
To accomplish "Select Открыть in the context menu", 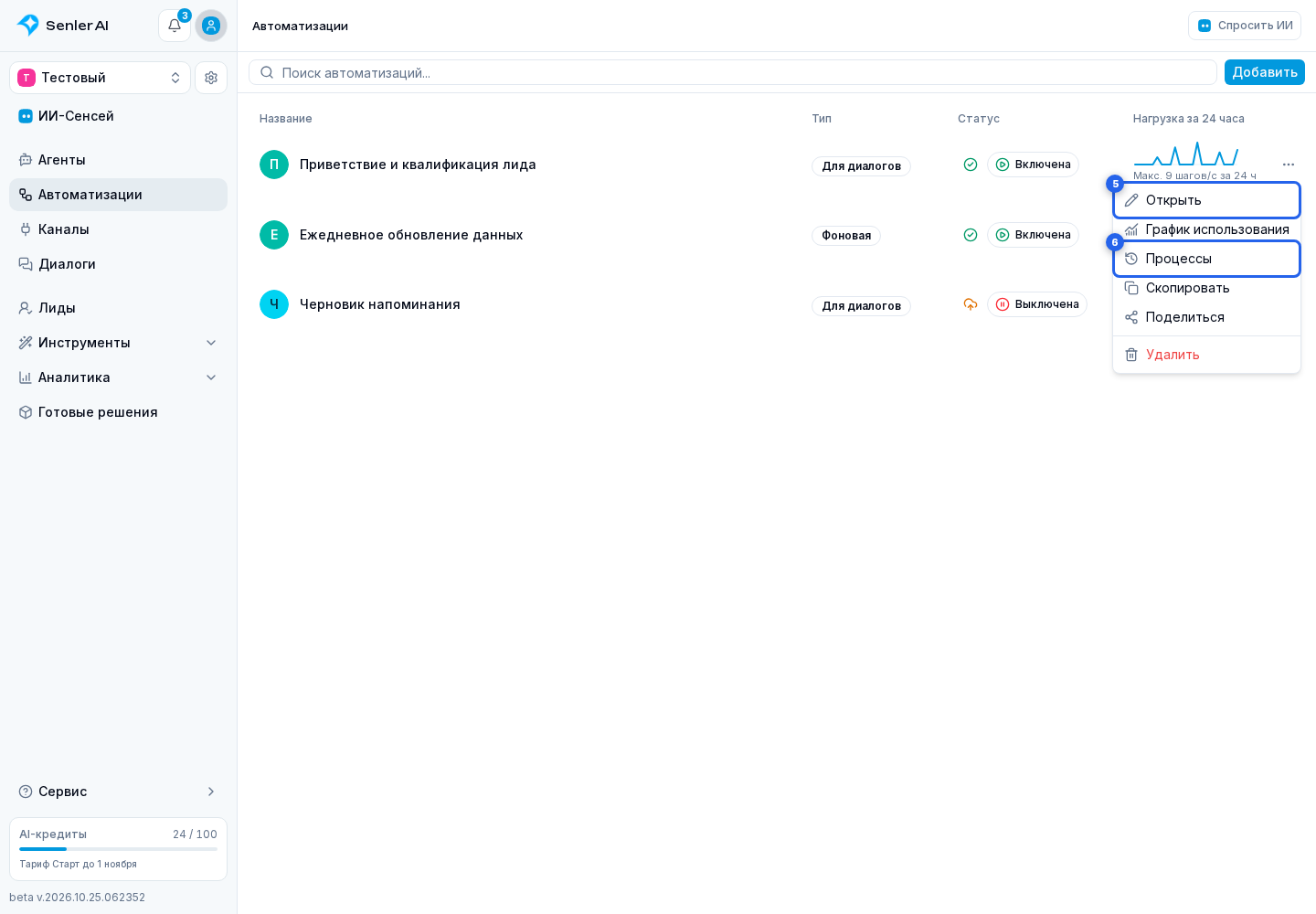I will tap(1206, 200).
